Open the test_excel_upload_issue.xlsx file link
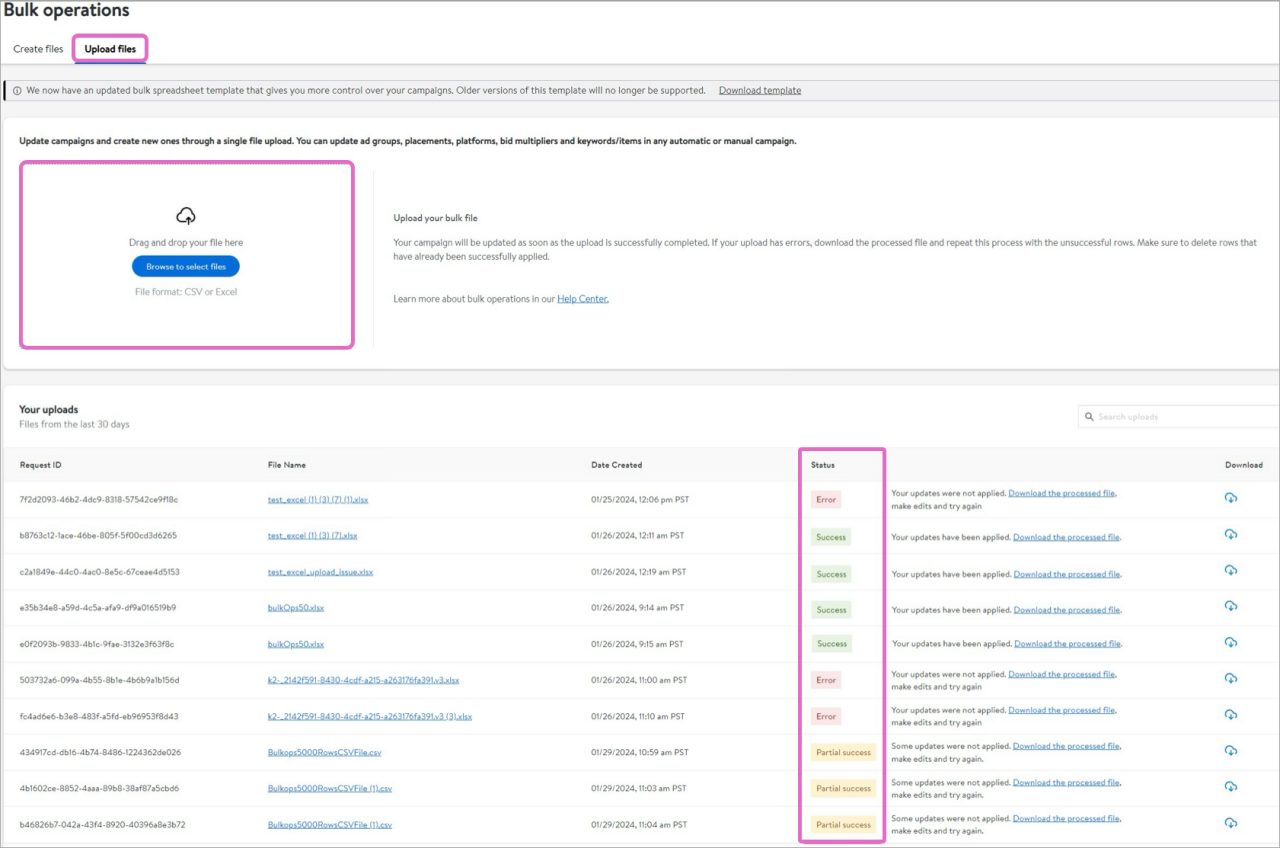 [x=320, y=572]
